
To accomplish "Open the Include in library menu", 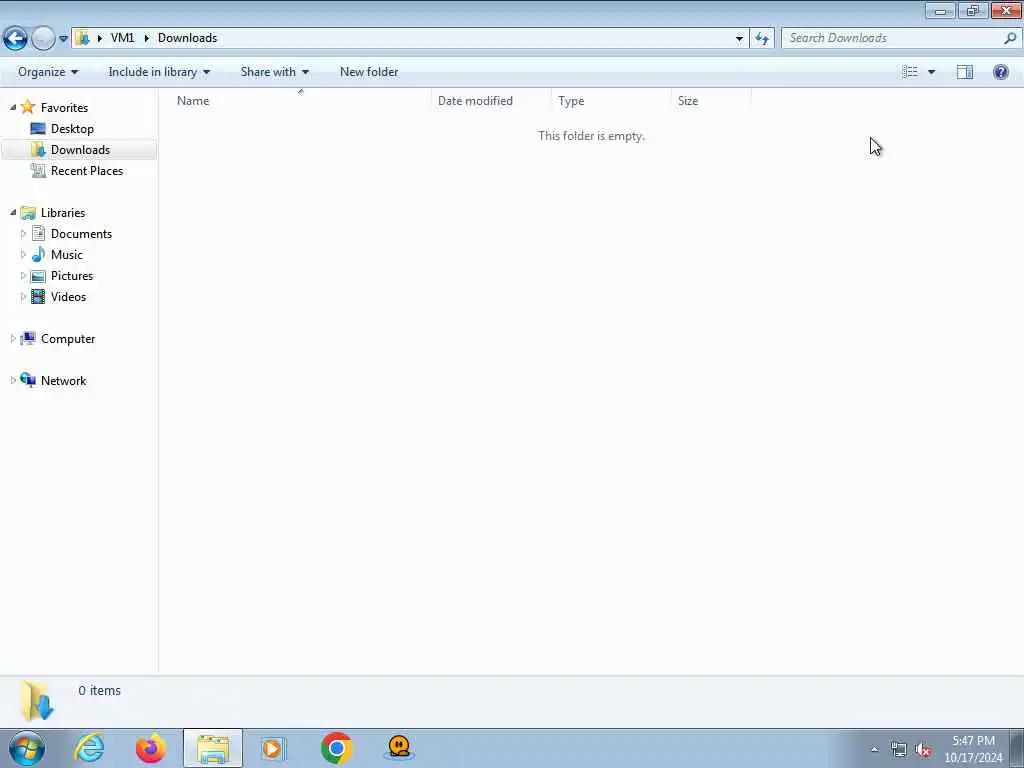I will tap(159, 72).
